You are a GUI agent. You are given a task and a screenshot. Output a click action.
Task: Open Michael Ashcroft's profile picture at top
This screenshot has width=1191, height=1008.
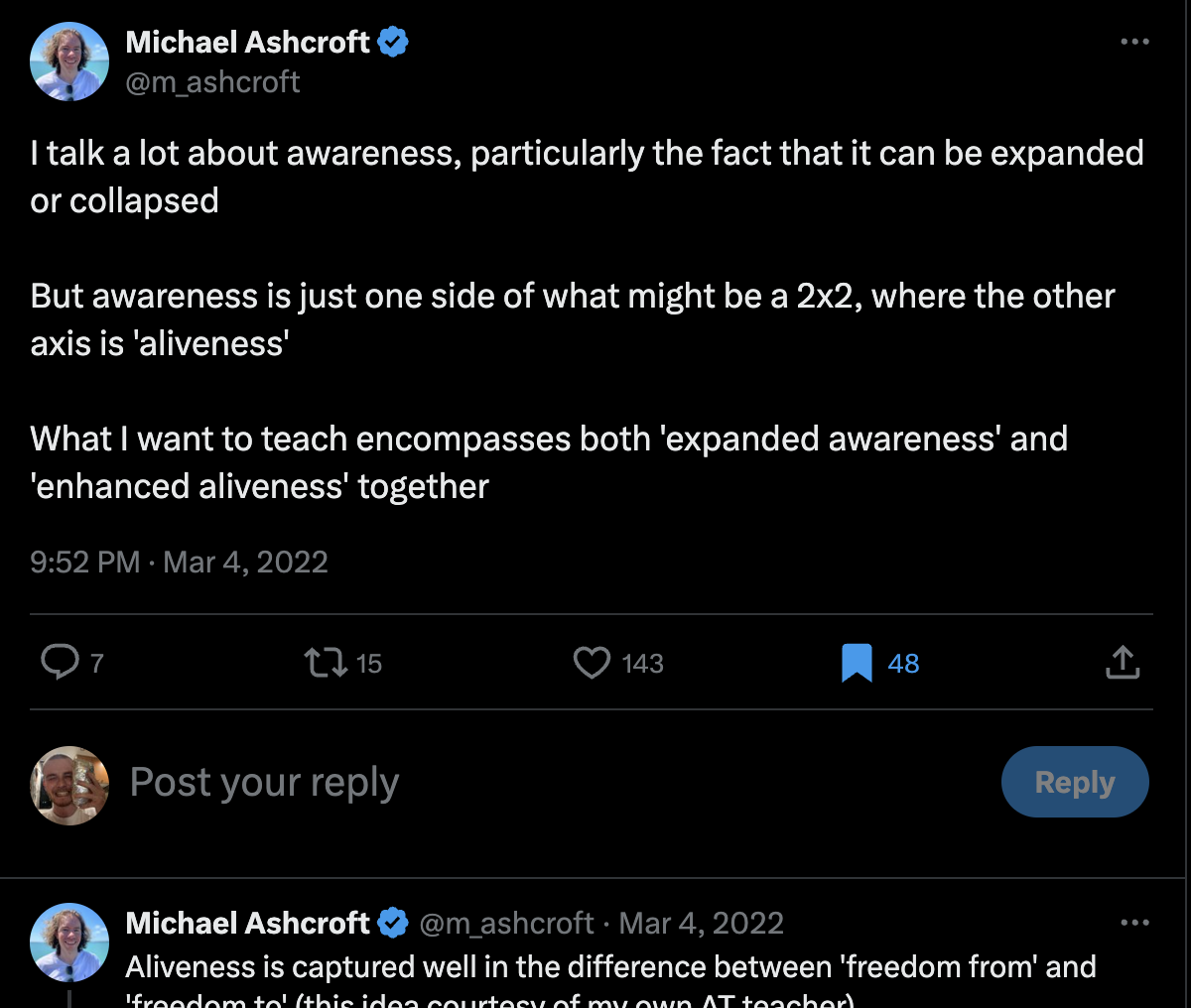[x=69, y=62]
